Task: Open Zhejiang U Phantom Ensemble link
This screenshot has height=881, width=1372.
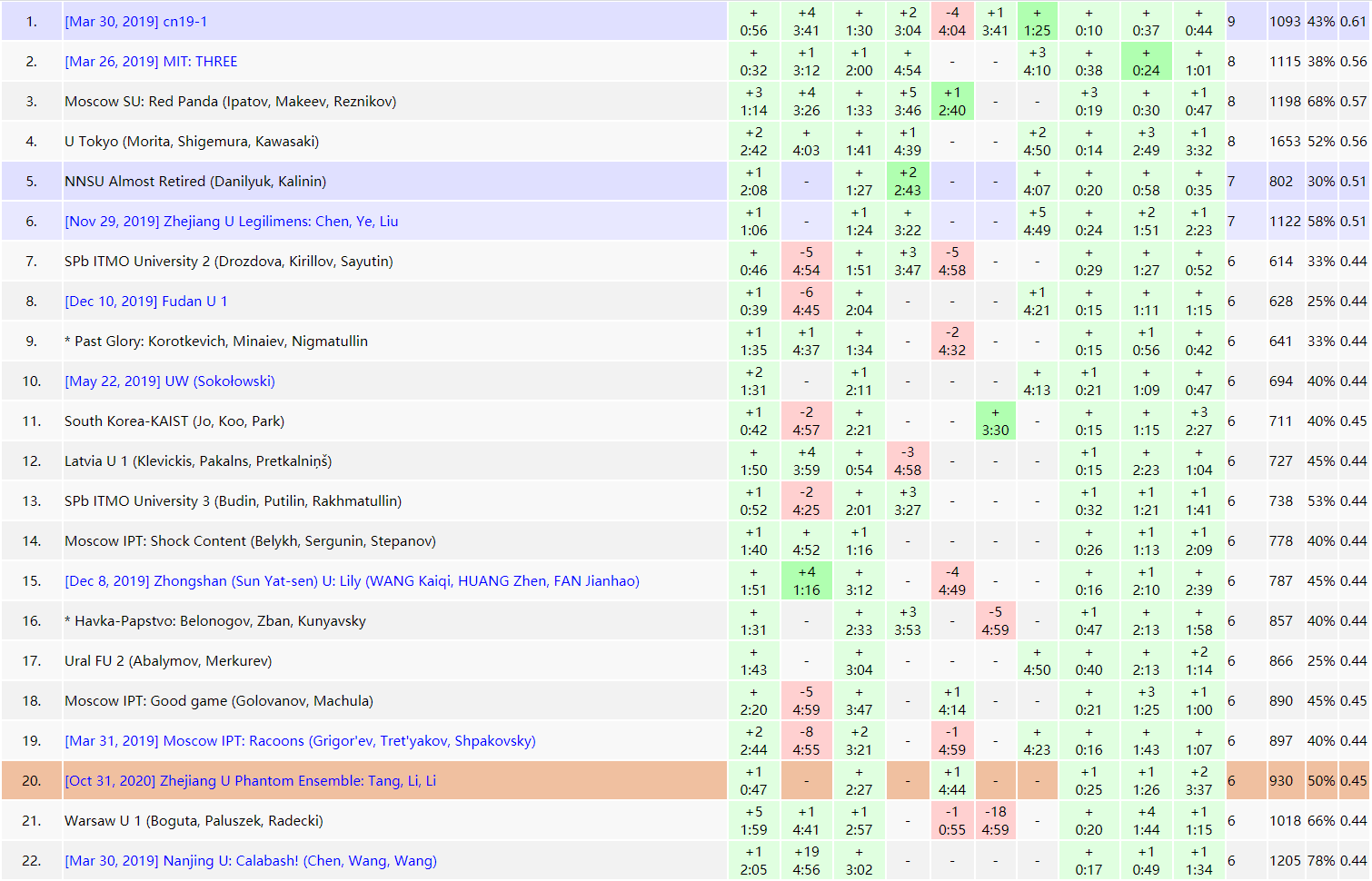Action: click(x=250, y=781)
